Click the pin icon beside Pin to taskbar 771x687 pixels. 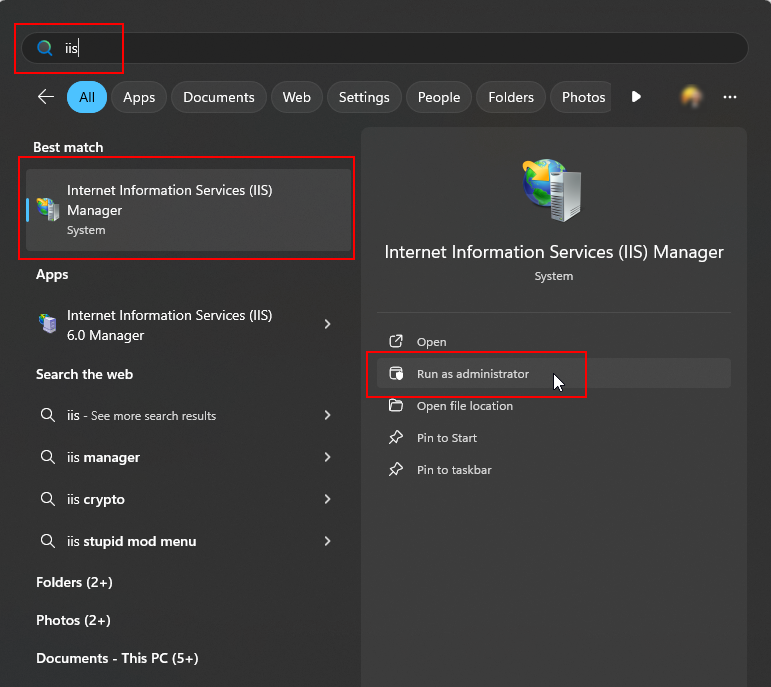tap(396, 469)
